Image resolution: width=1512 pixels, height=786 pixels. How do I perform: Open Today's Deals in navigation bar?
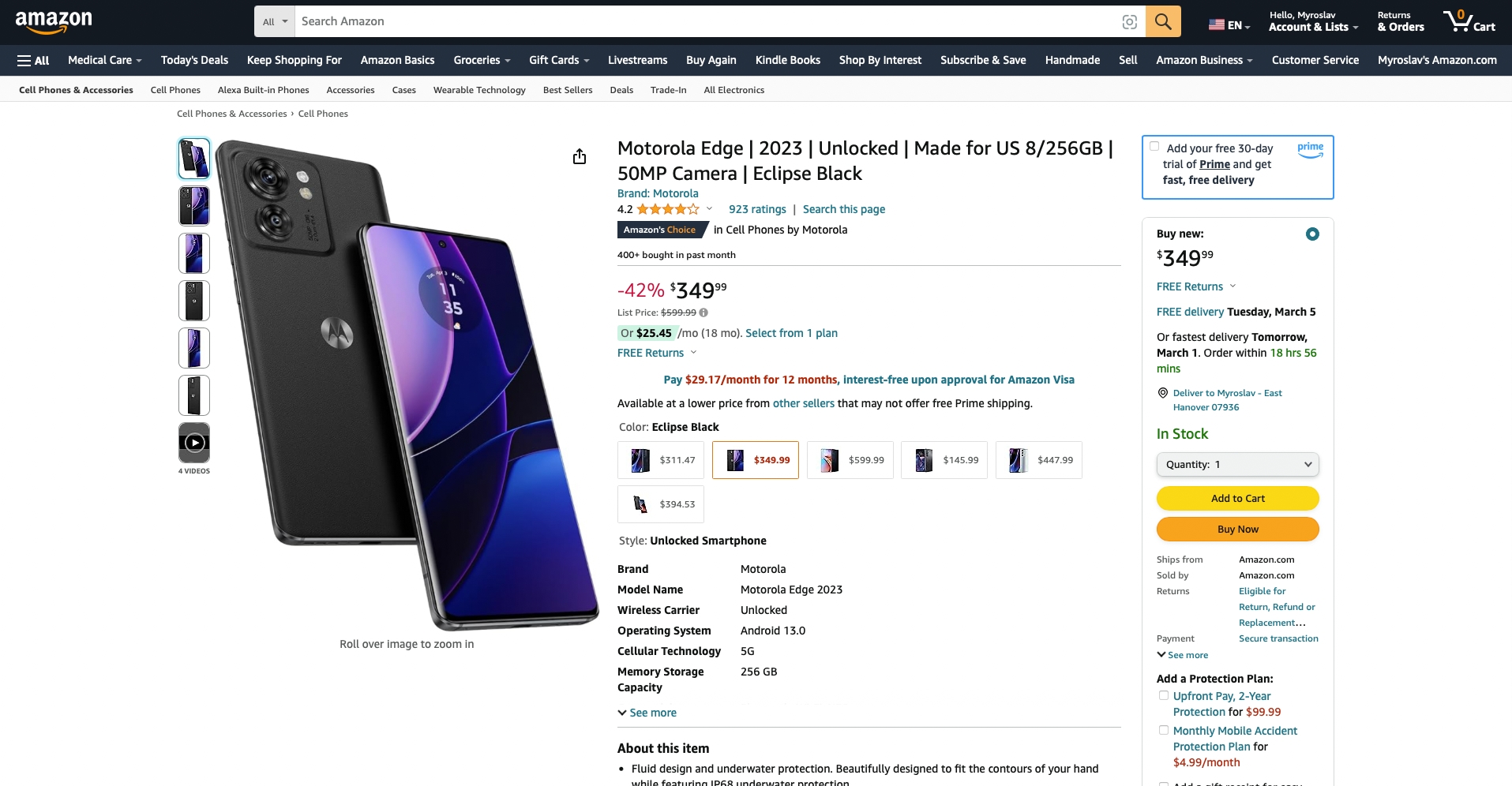[194, 60]
